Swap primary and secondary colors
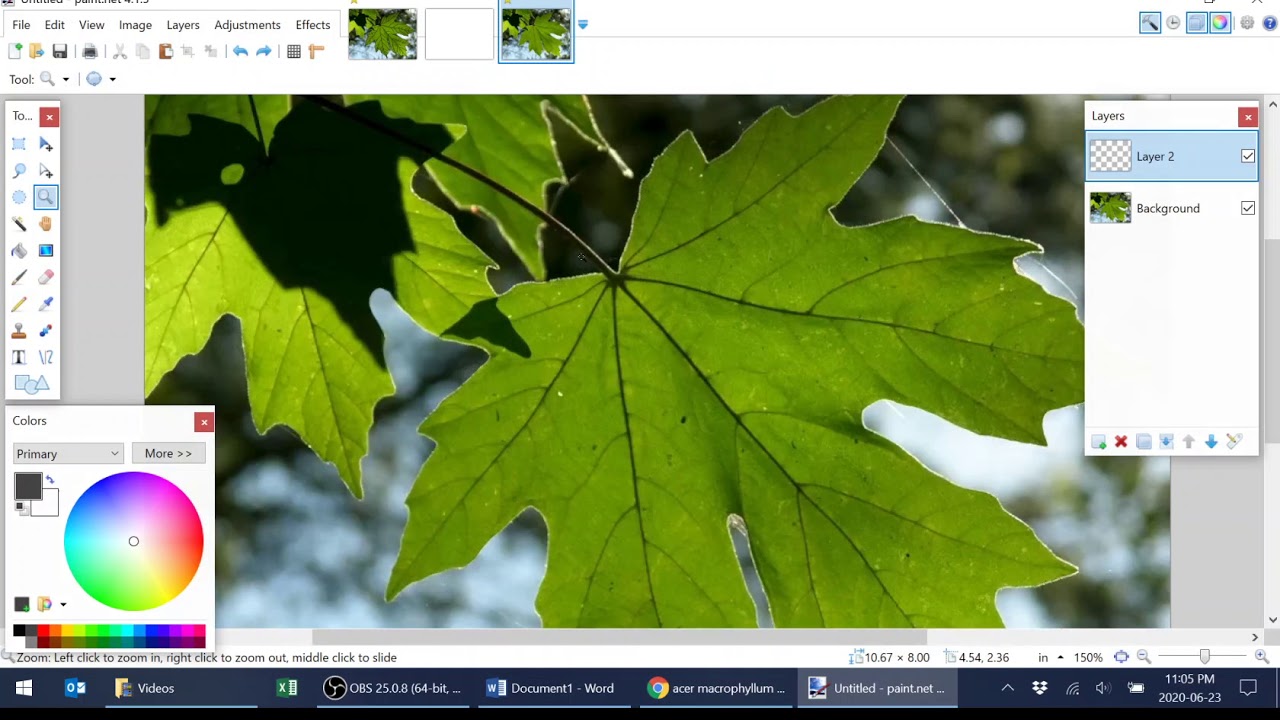This screenshot has width=1280, height=720. pos(50,480)
